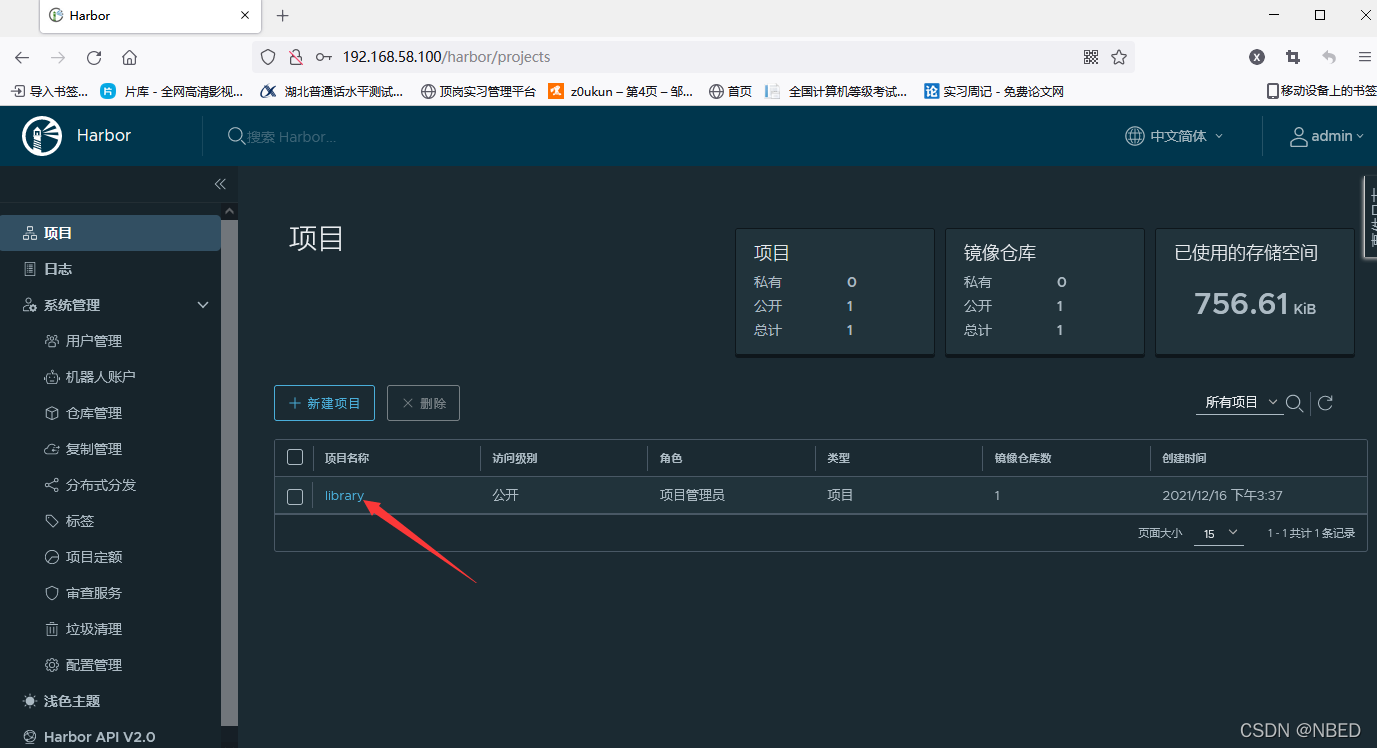
Task: Open a new browser tab
Action: tap(283, 16)
